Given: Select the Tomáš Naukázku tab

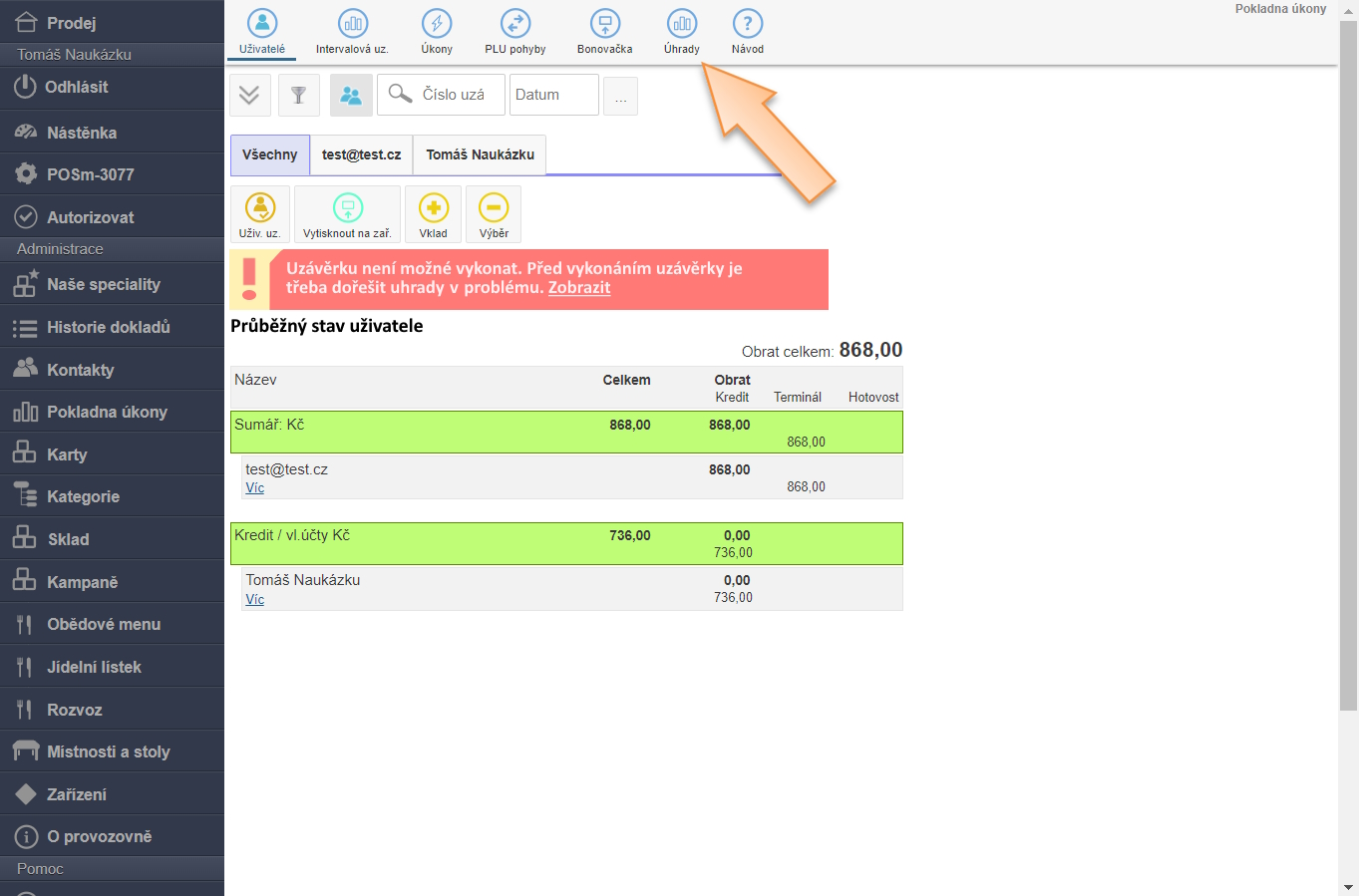Looking at the screenshot, I should [480, 155].
